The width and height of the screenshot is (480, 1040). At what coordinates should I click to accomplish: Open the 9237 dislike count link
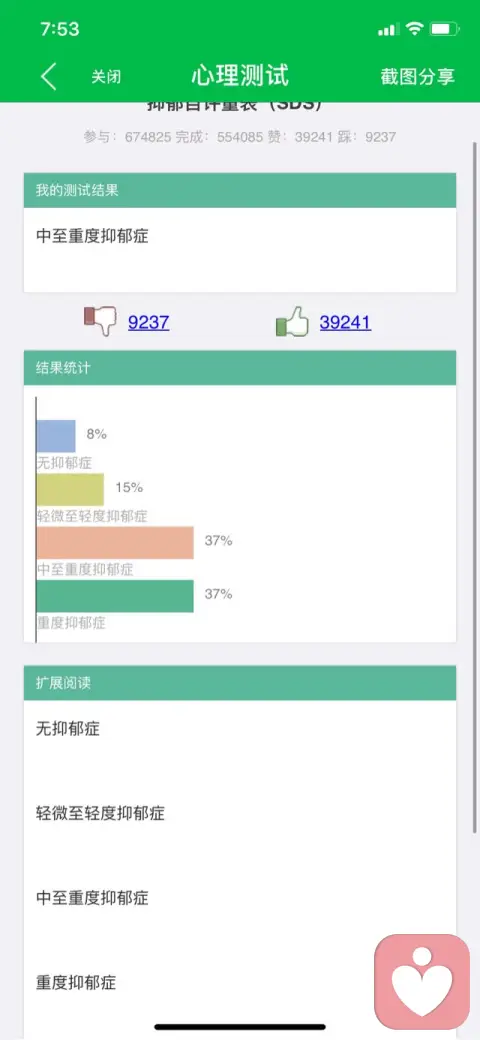tap(149, 323)
